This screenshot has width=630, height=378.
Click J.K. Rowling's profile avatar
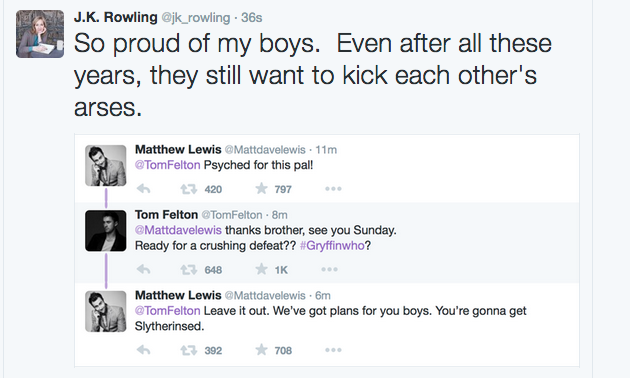(x=40, y=34)
